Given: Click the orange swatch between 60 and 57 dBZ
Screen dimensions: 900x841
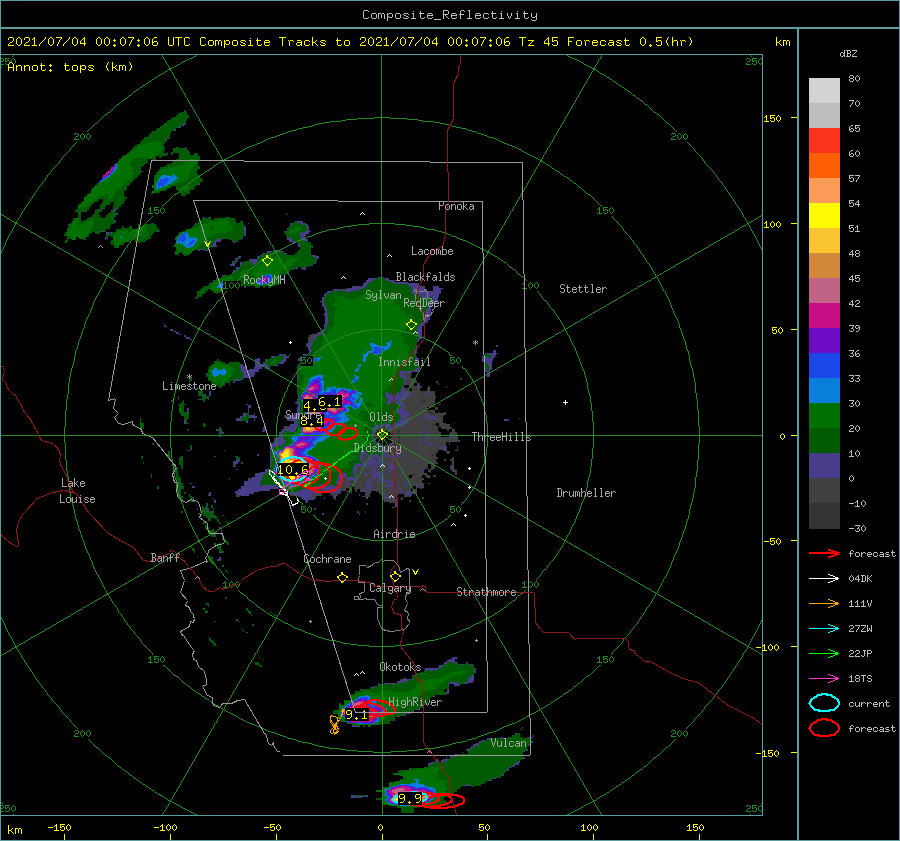Looking at the screenshot, I should 824,166.
